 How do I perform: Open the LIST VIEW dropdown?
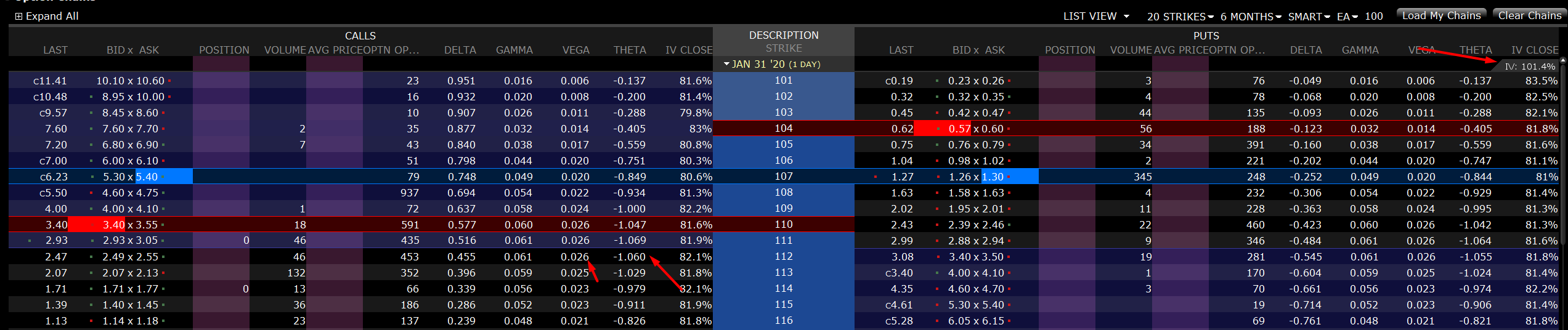tap(1096, 17)
